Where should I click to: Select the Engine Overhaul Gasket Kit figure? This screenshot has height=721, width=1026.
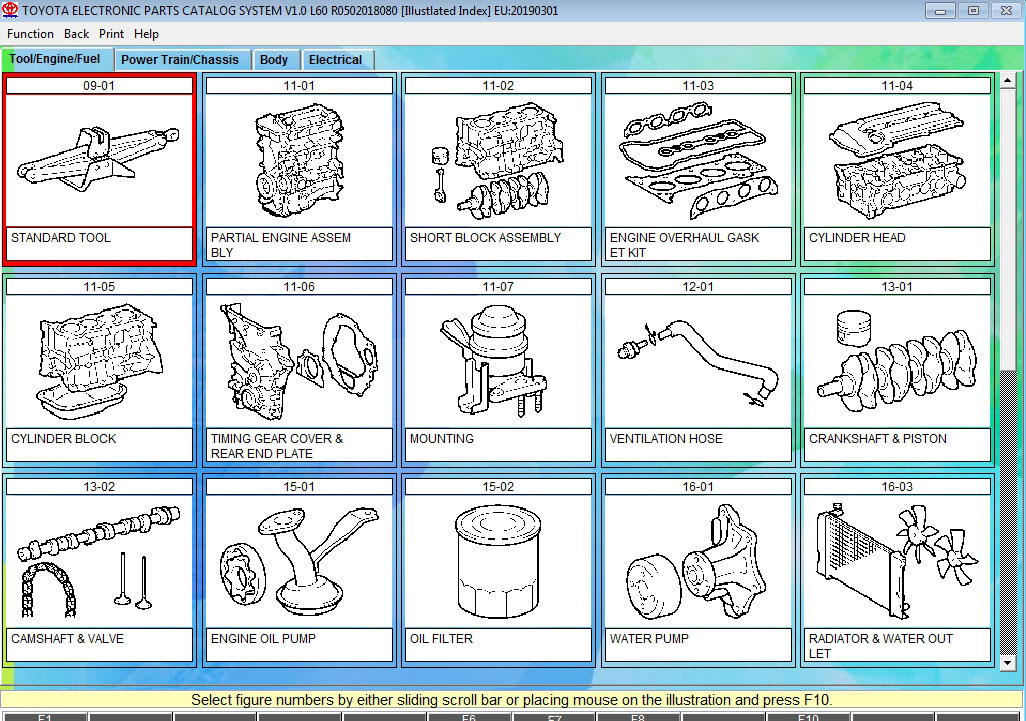click(x=698, y=160)
